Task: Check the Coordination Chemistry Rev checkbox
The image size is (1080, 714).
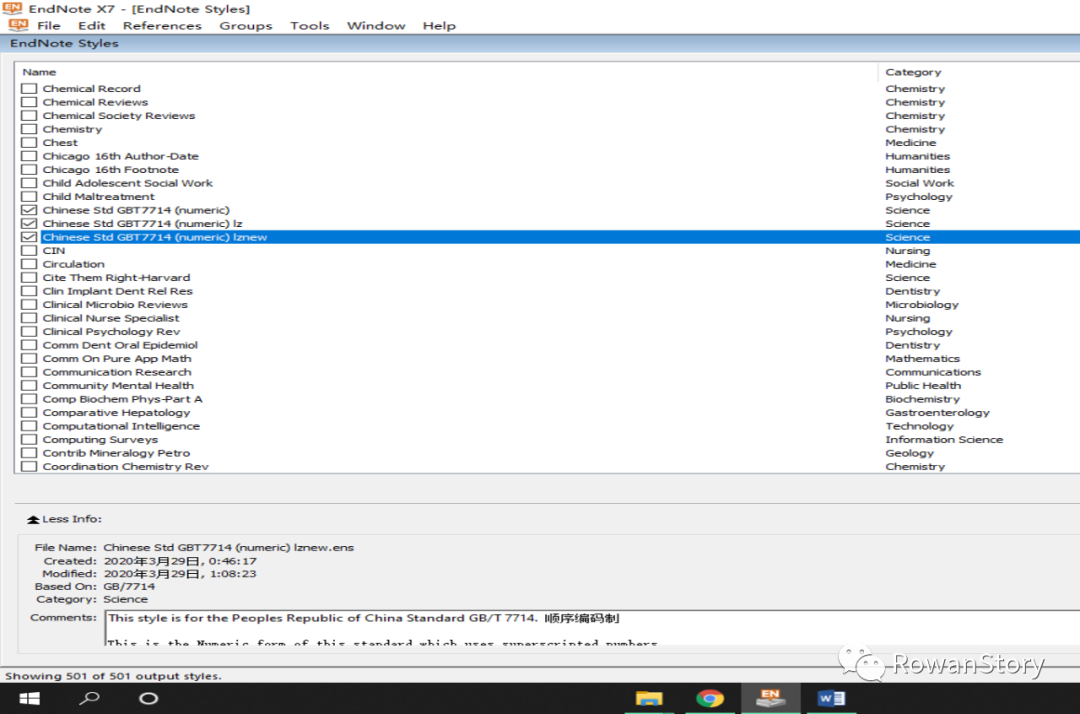Action: point(29,466)
